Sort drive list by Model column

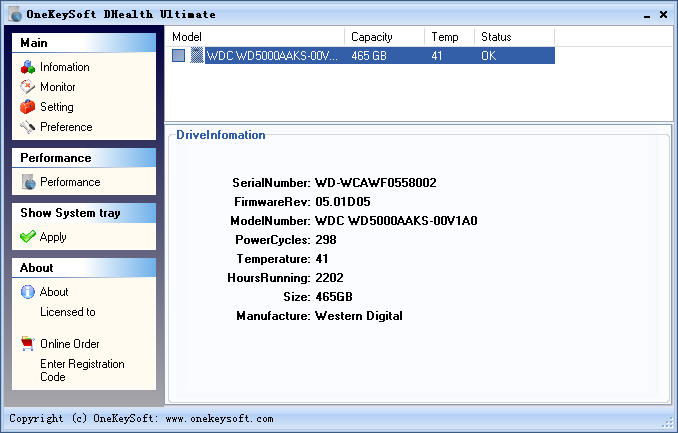pos(255,37)
